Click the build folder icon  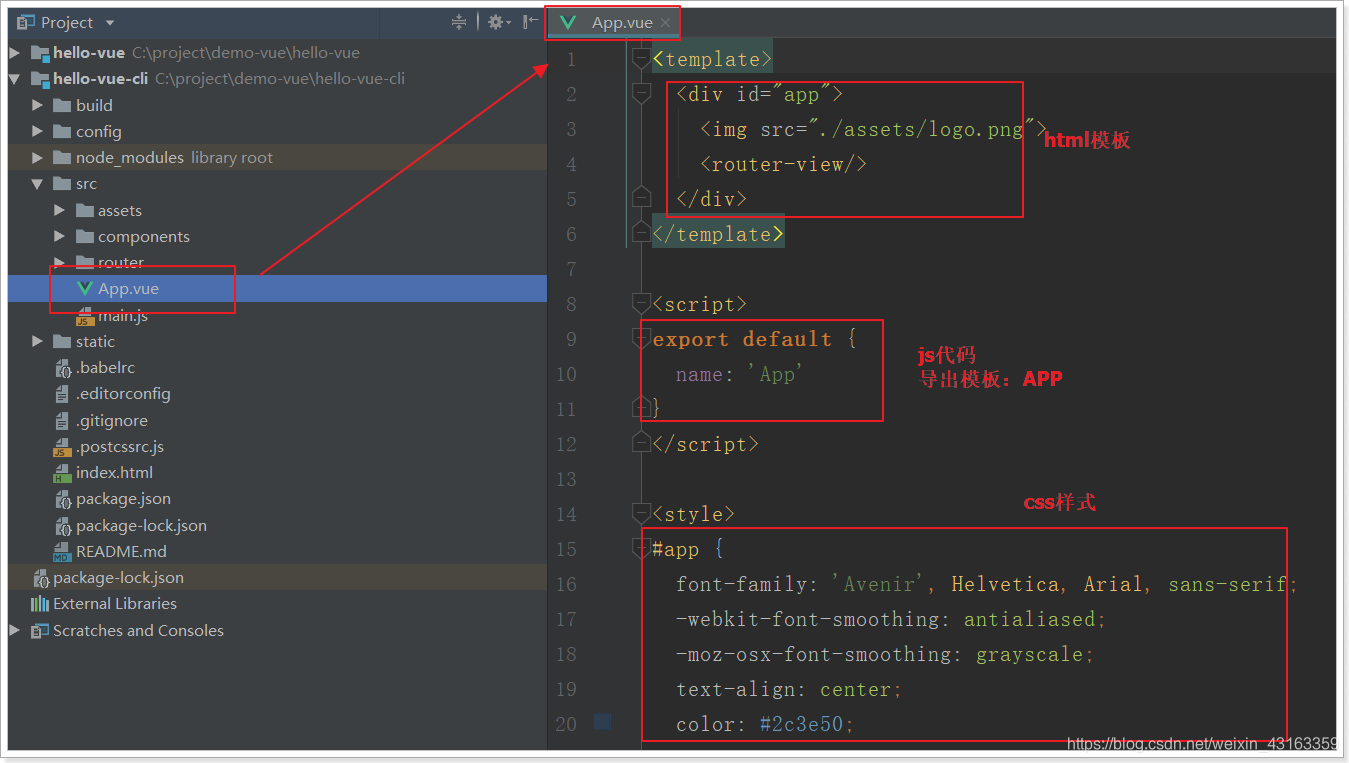(62, 105)
